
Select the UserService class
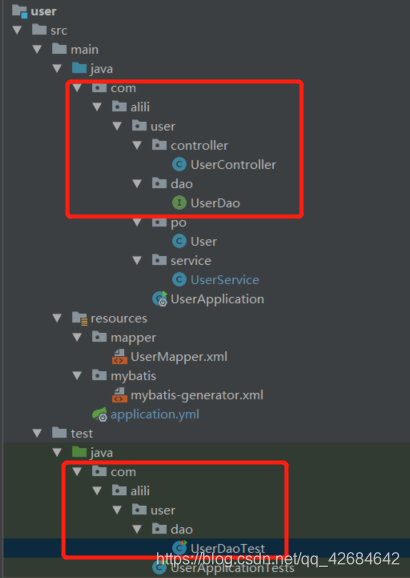pyautogui.click(x=225, y=280)
